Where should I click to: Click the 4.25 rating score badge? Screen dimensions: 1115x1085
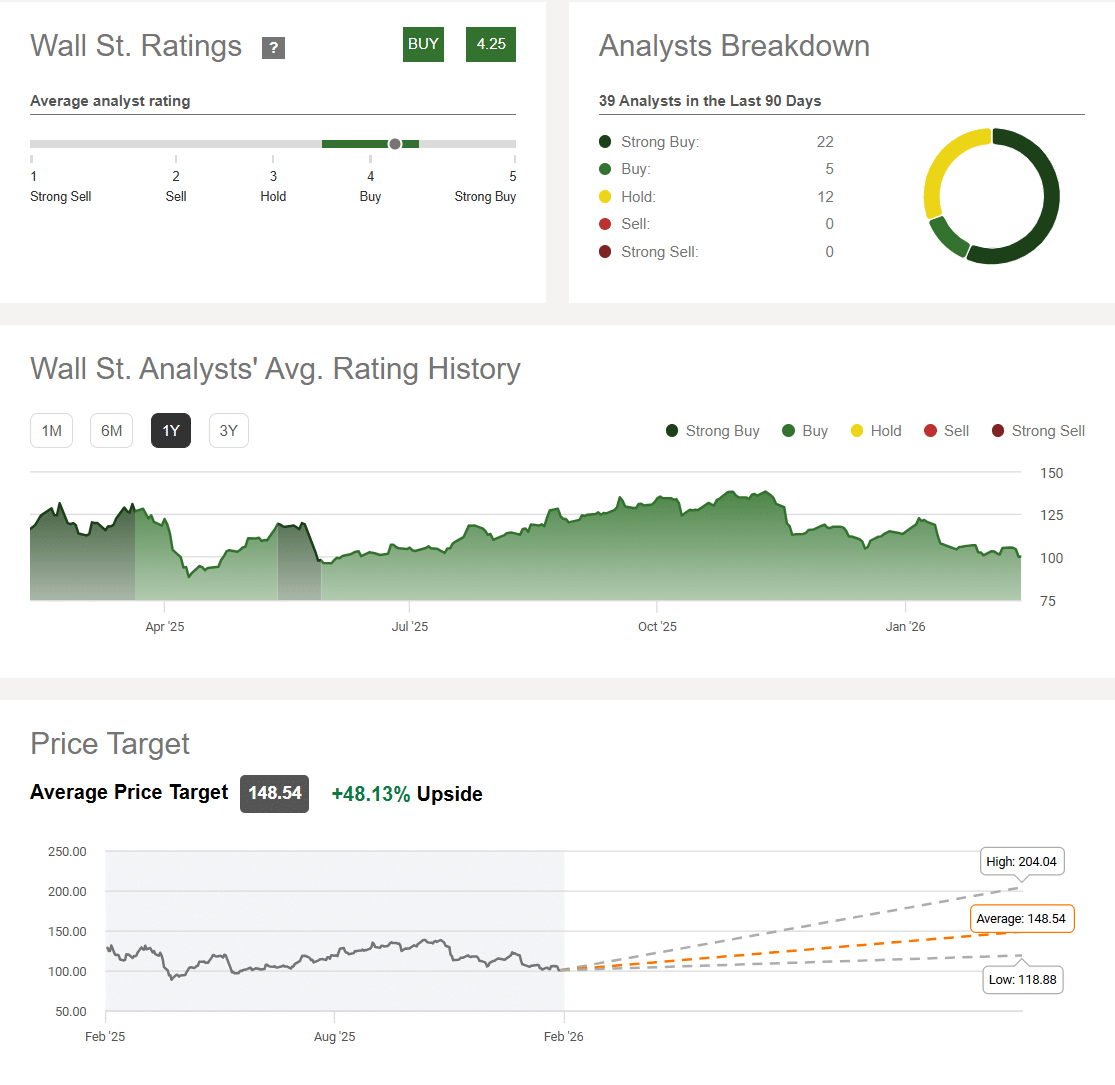click(491, 45)
